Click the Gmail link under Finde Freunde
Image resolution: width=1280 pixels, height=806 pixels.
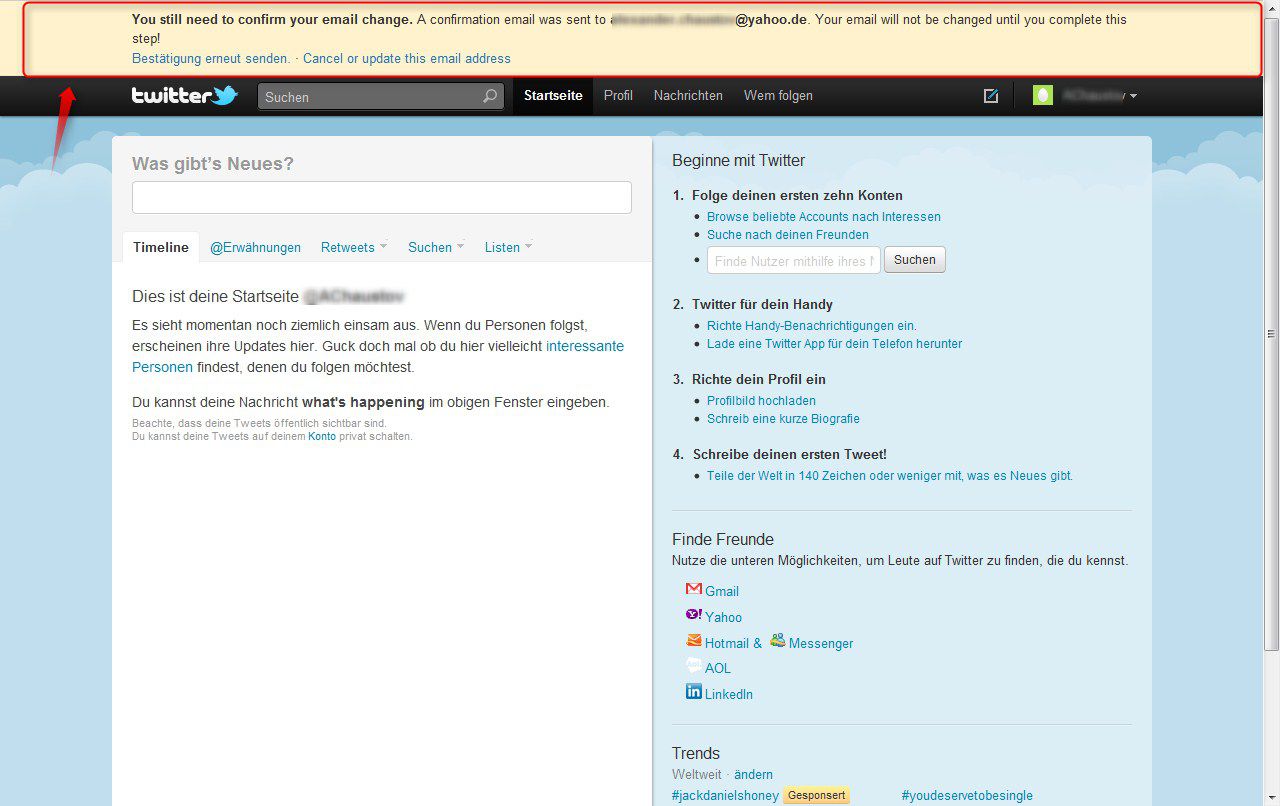click(x=722, y=591)
